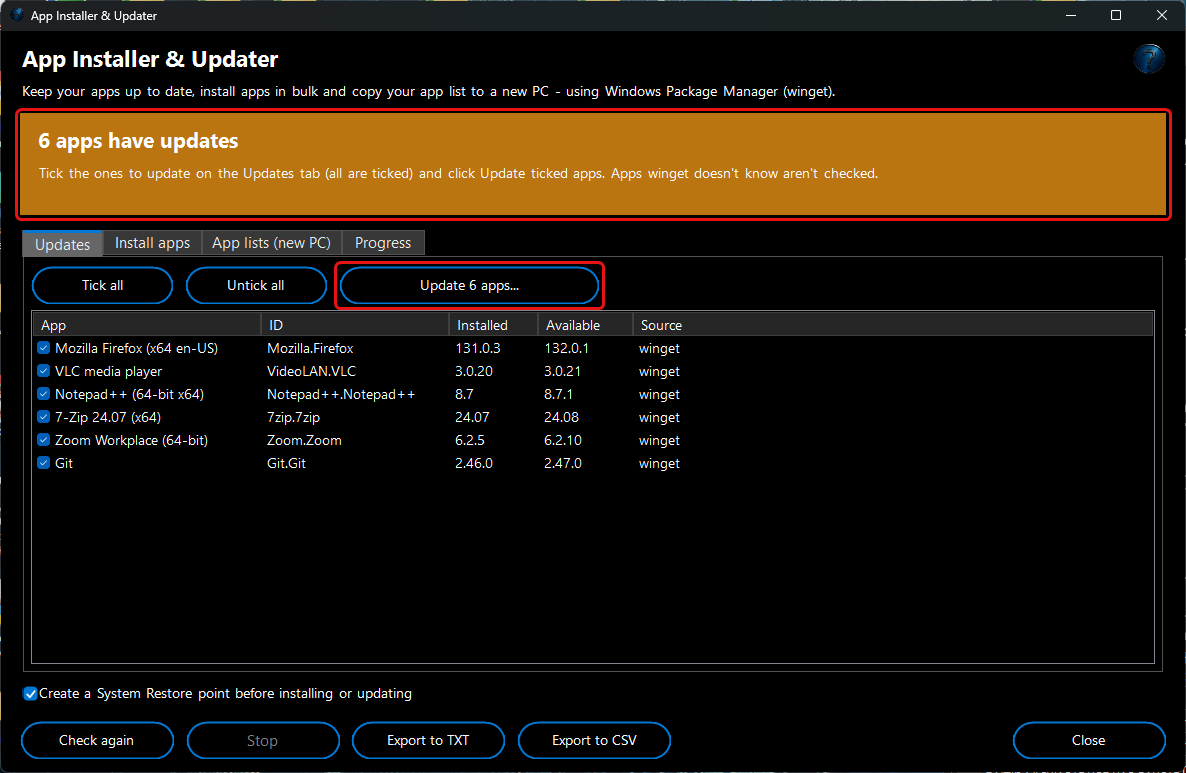Image resolution: width=1186 pixels, height=773 pixels.
Task: Click available version 24.08
Action: [x=561, y=417]
